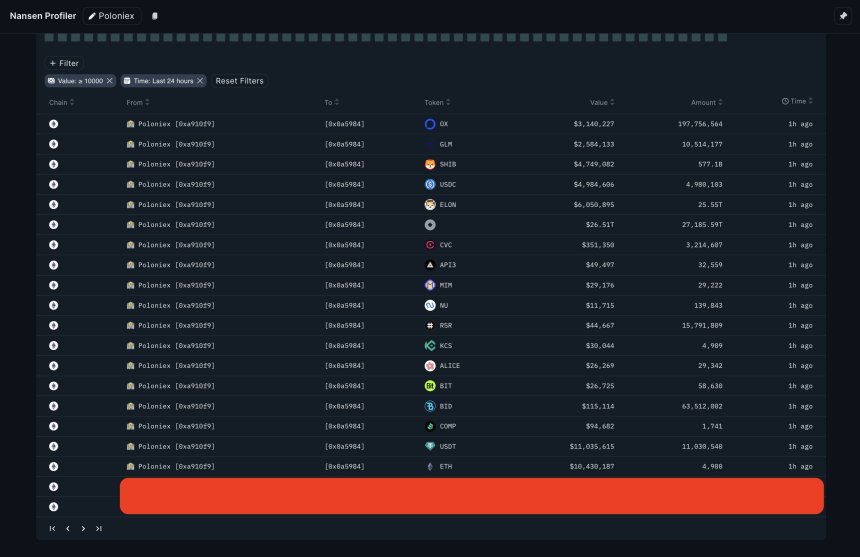Click the MIM token icon
The height and width of the screenshot is (557, 860).
(x=430, y=285)
